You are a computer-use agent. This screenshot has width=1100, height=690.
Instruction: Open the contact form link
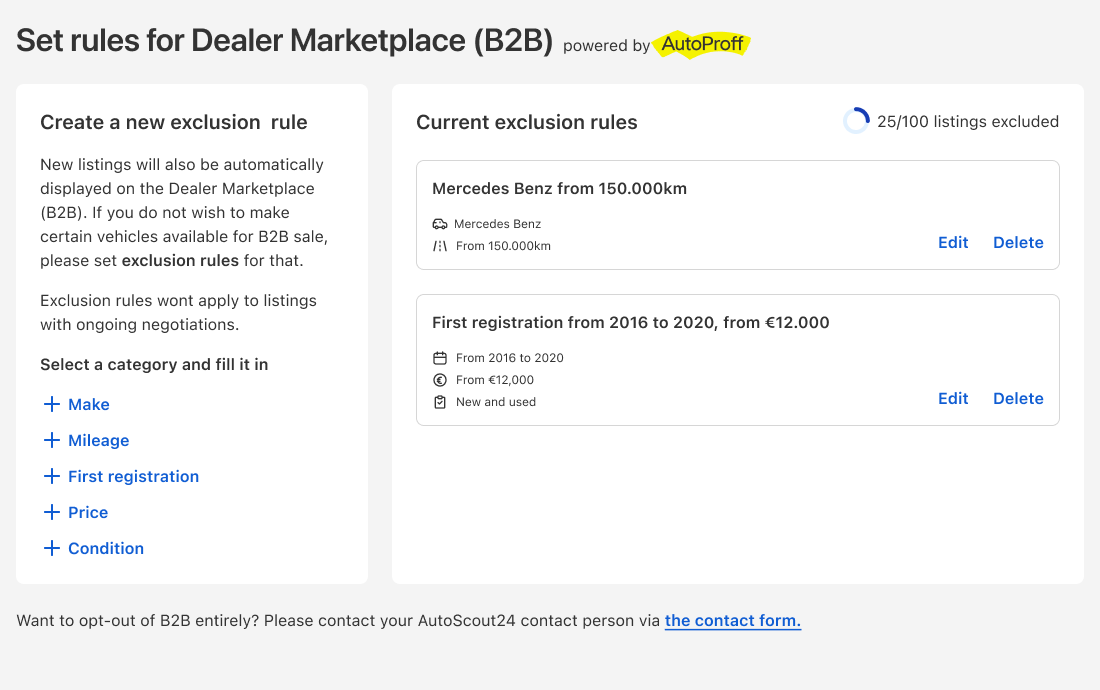tap(732, 621)
